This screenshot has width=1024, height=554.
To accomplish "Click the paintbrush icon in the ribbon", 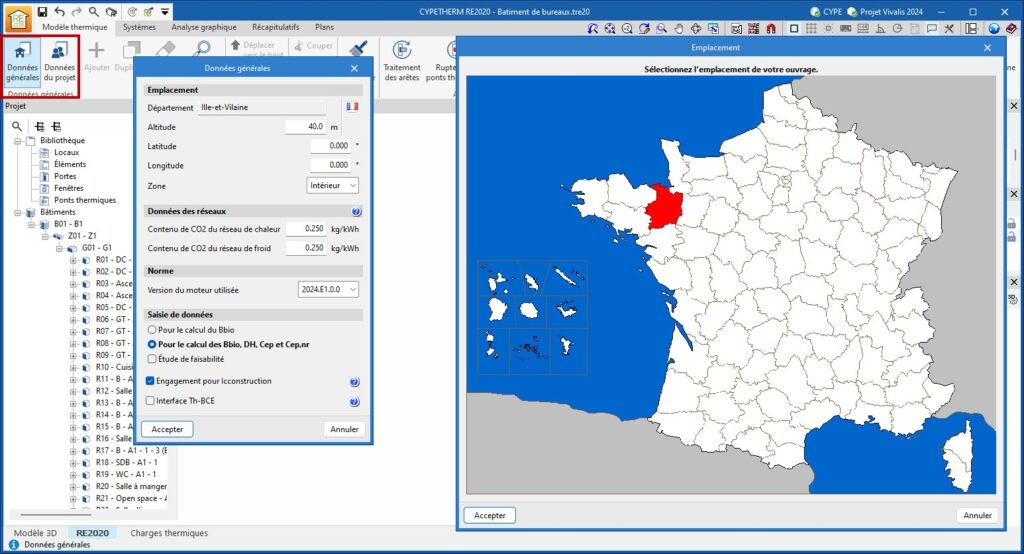I will [x=357, y=49].
